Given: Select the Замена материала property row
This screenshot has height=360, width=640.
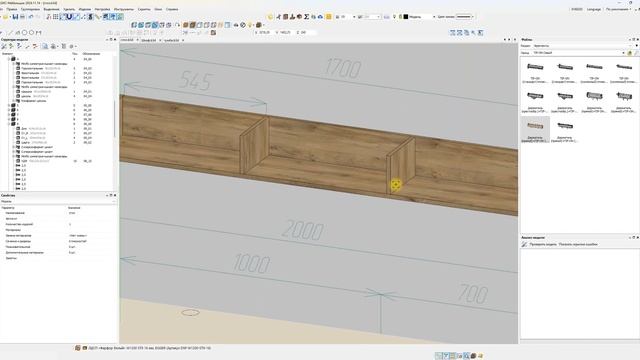Looking at the screenshot, I should [58, 236].
